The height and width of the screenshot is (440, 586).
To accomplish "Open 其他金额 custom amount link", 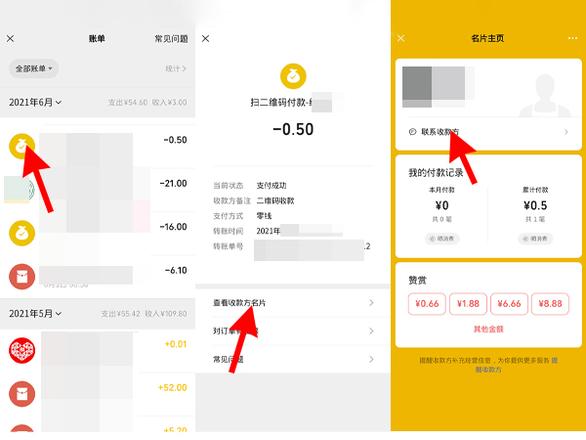I will pyautogui.click(x=488, y=329).
